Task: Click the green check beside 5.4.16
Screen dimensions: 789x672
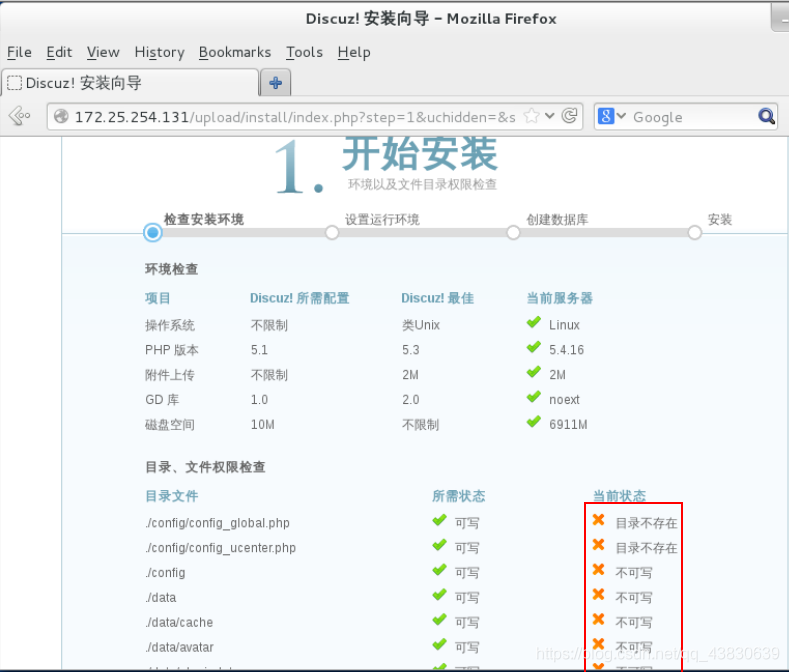Action: click(533, 347)
